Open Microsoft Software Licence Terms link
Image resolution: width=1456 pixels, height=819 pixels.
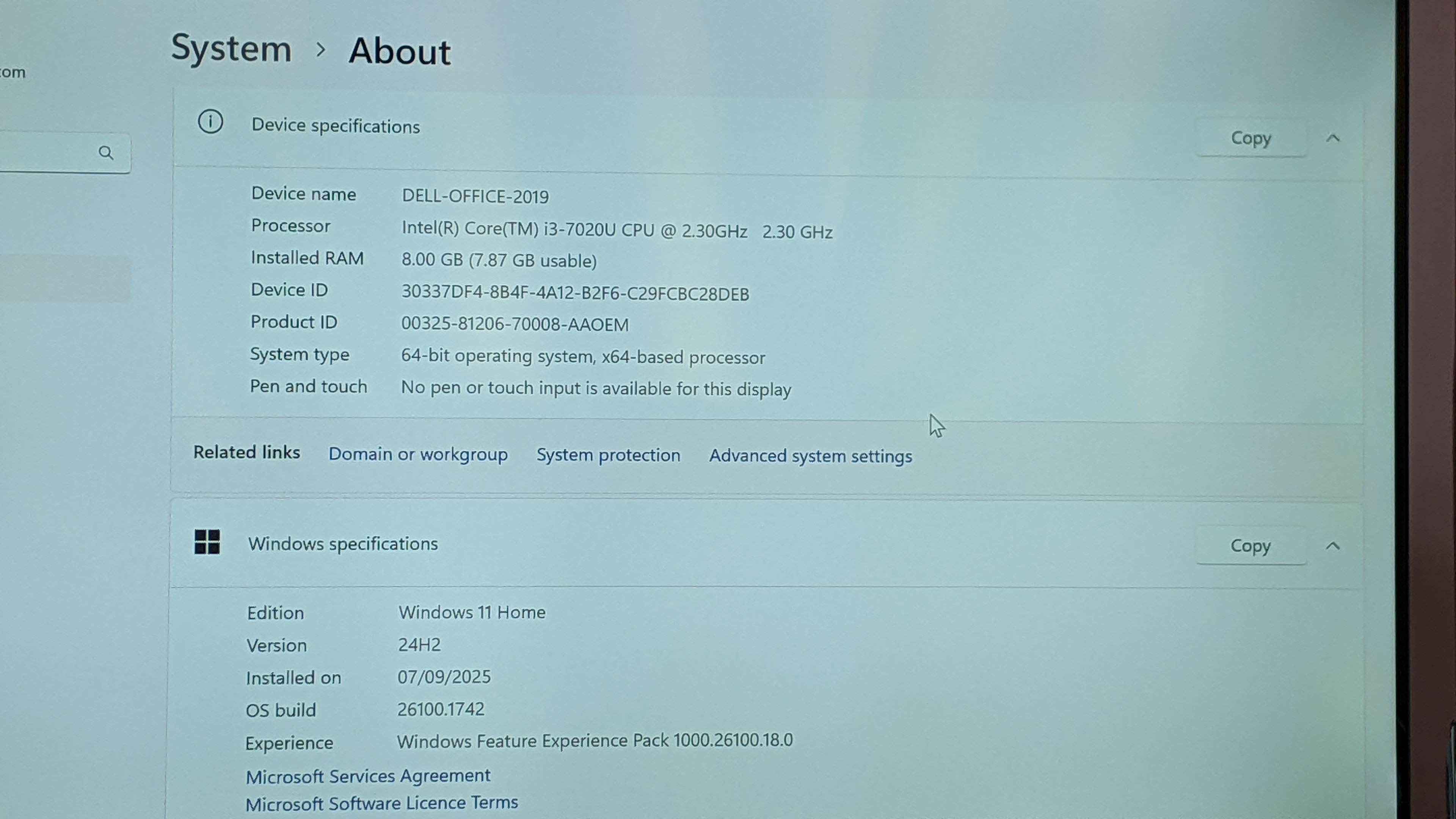click(x=381, y=803)
